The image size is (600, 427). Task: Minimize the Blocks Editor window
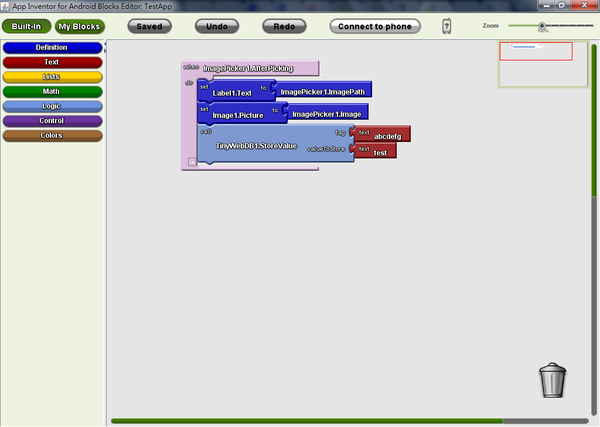coord(546,5)
